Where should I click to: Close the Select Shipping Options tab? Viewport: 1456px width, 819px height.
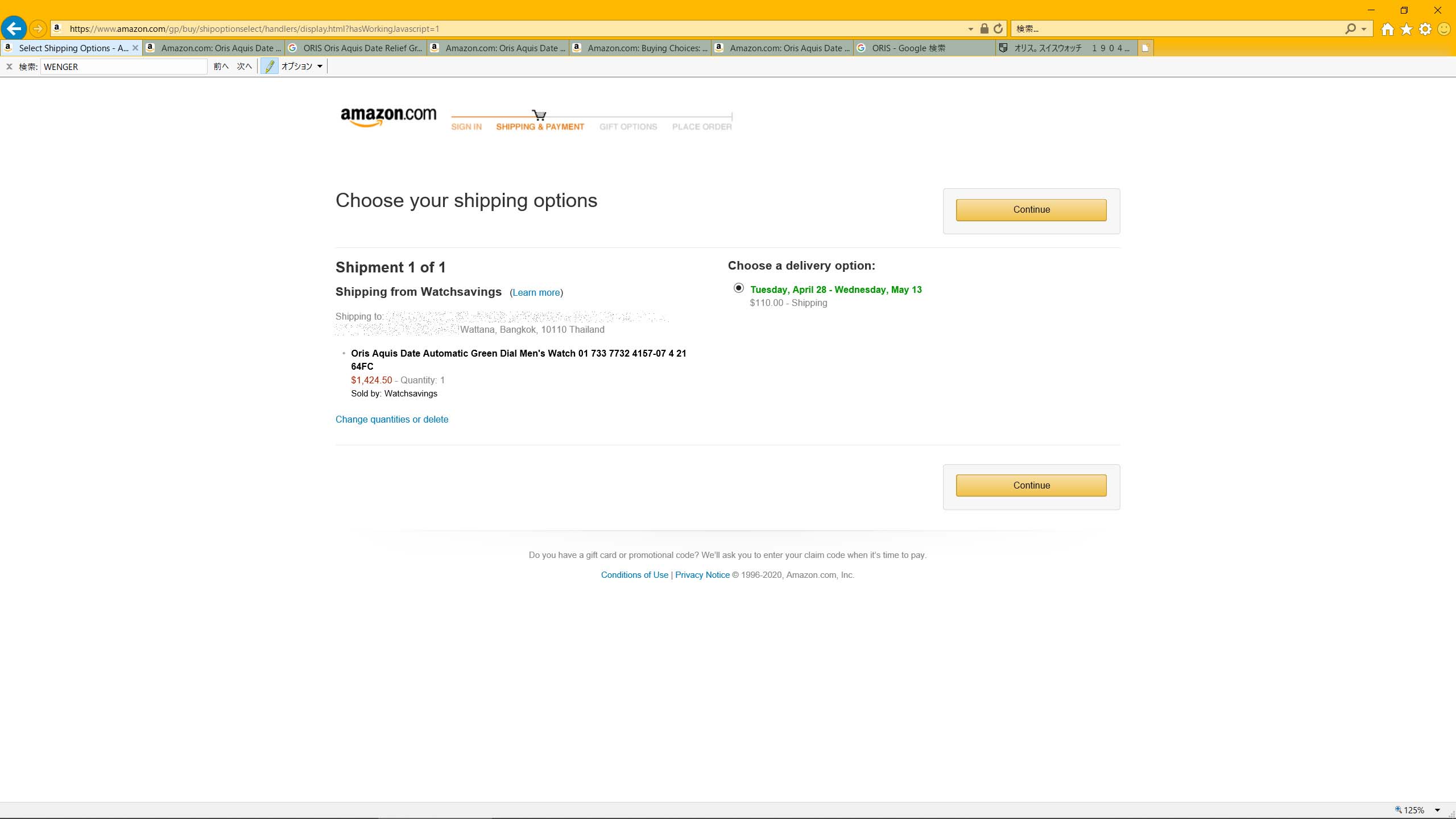click(x=135, y=48)
